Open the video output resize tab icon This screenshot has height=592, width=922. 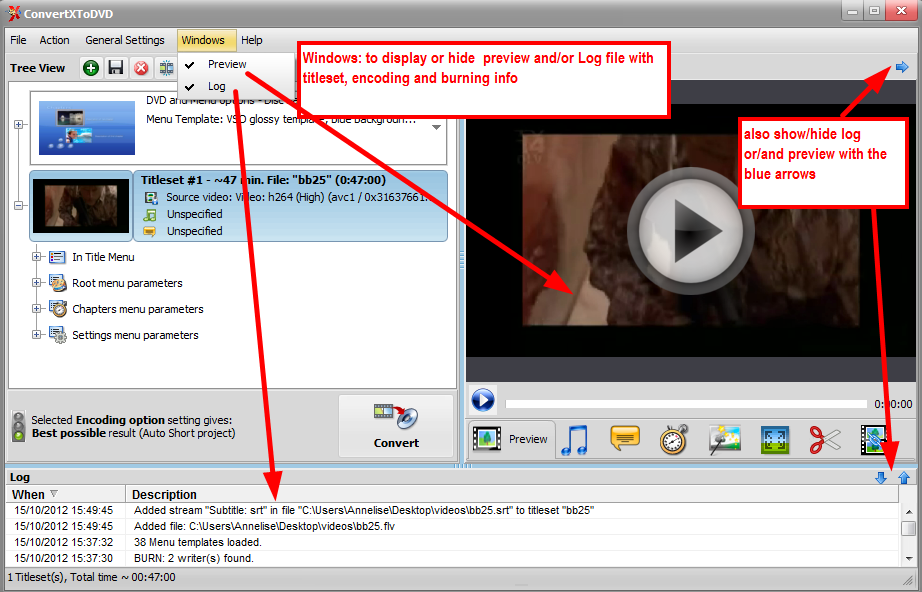pos(775,440)
